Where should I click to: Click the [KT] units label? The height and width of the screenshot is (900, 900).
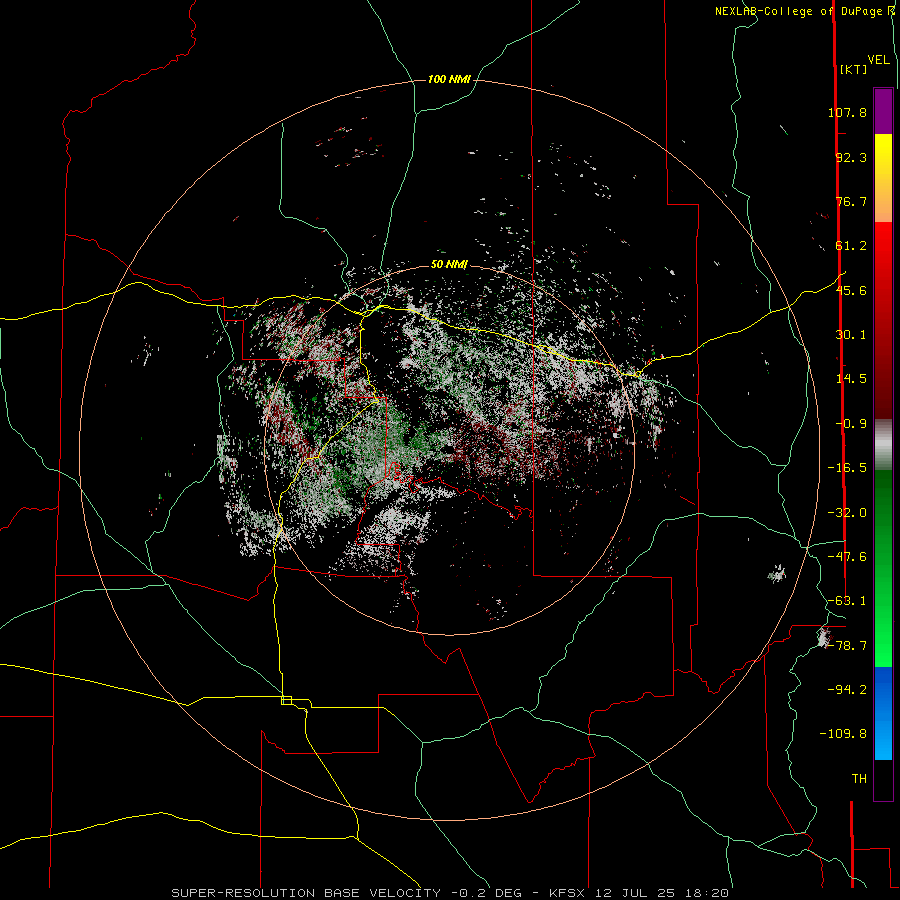coord(854,69)
